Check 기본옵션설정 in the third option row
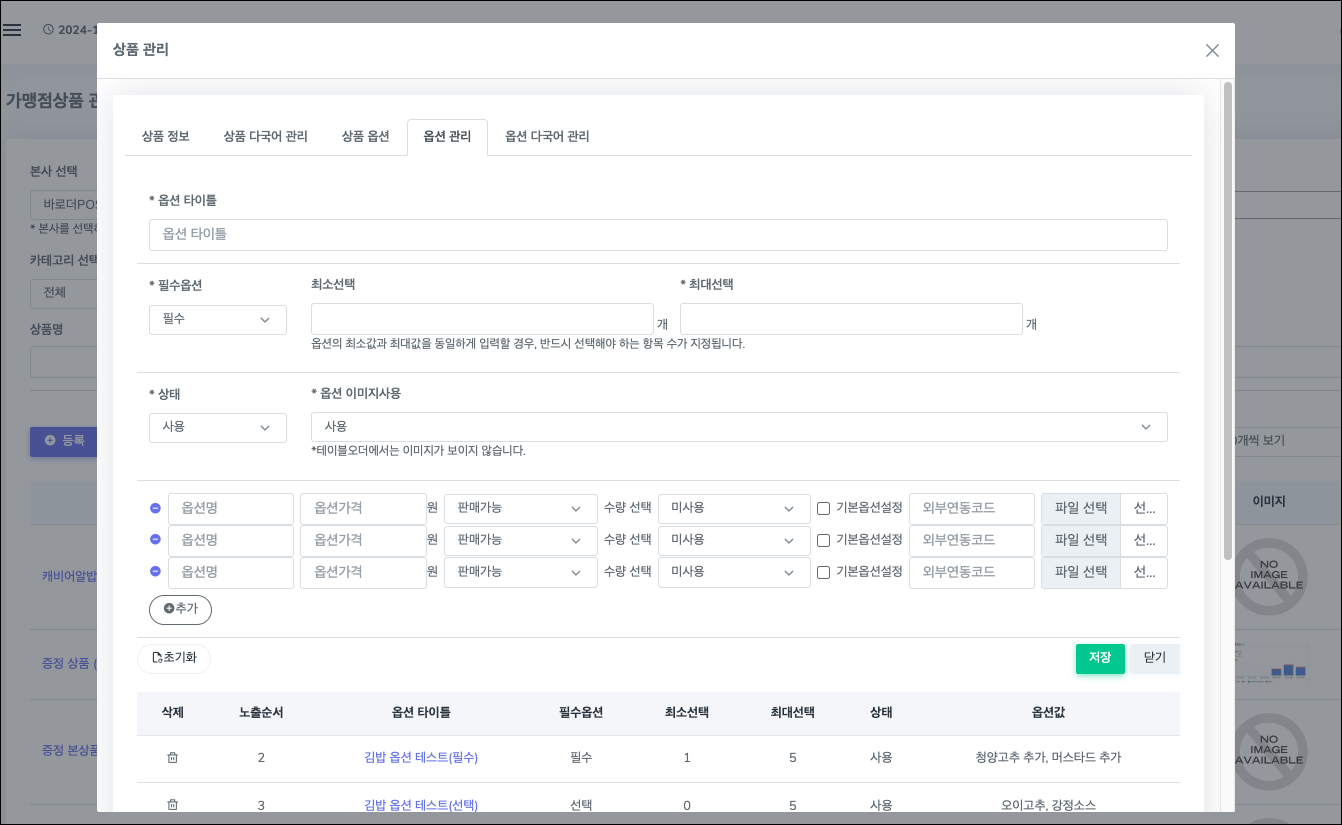Image resolution: width=1342 pixels, height=825 pixels. point(823,573)
